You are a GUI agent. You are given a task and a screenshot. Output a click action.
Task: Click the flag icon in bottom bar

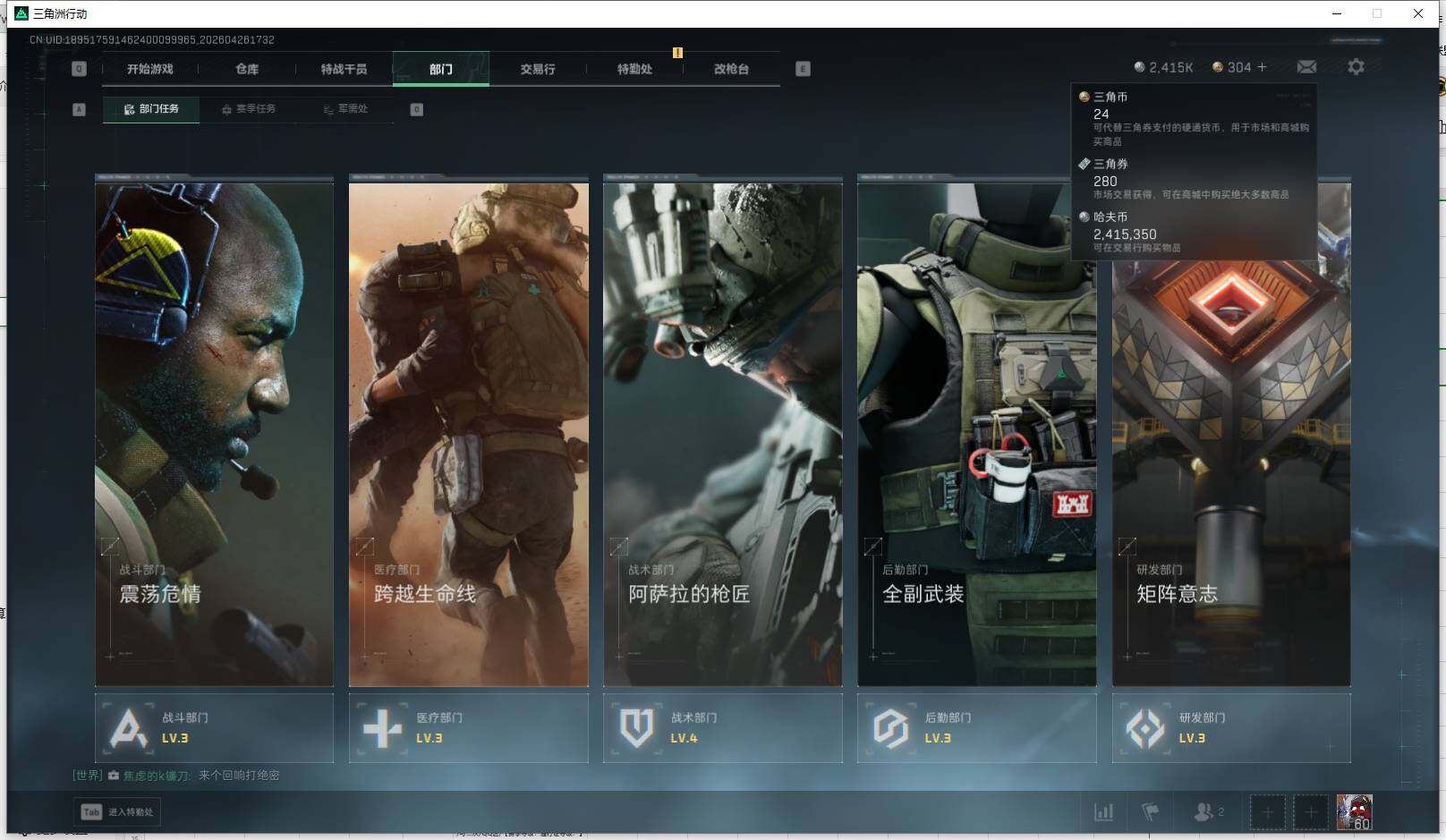point(1151,812)
